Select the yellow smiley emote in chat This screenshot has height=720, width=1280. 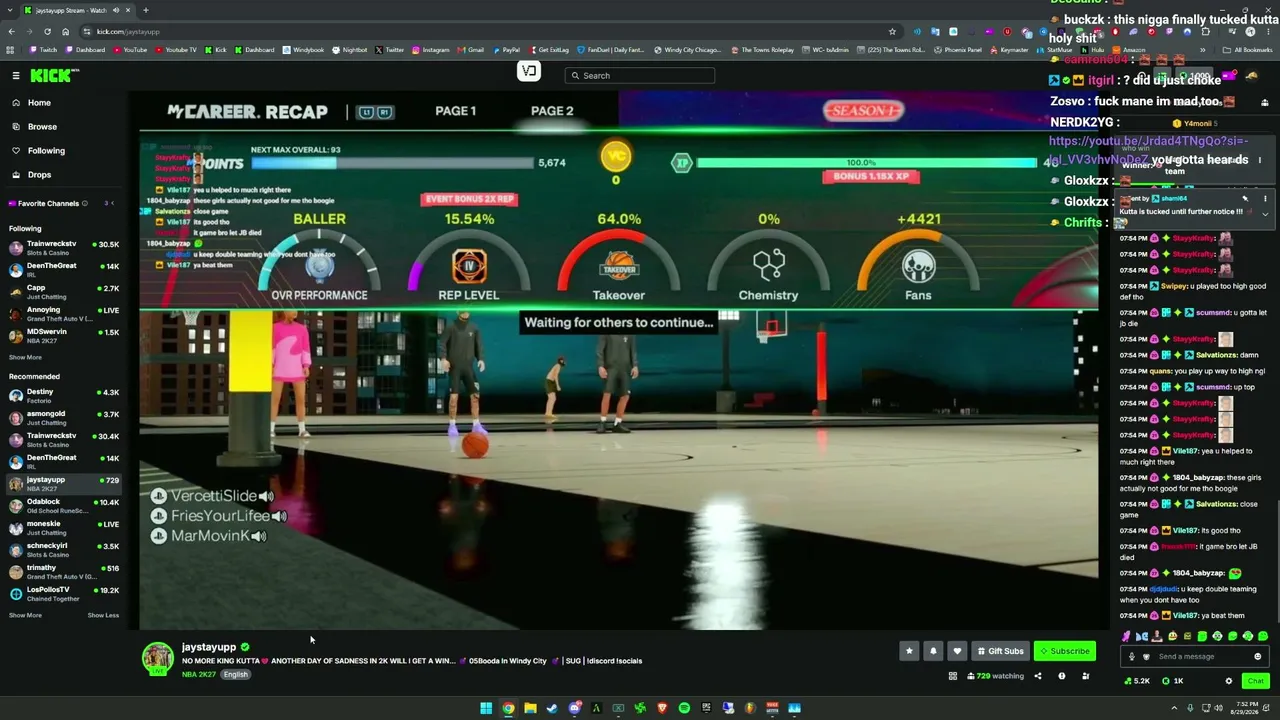(x=1172, y=636)
